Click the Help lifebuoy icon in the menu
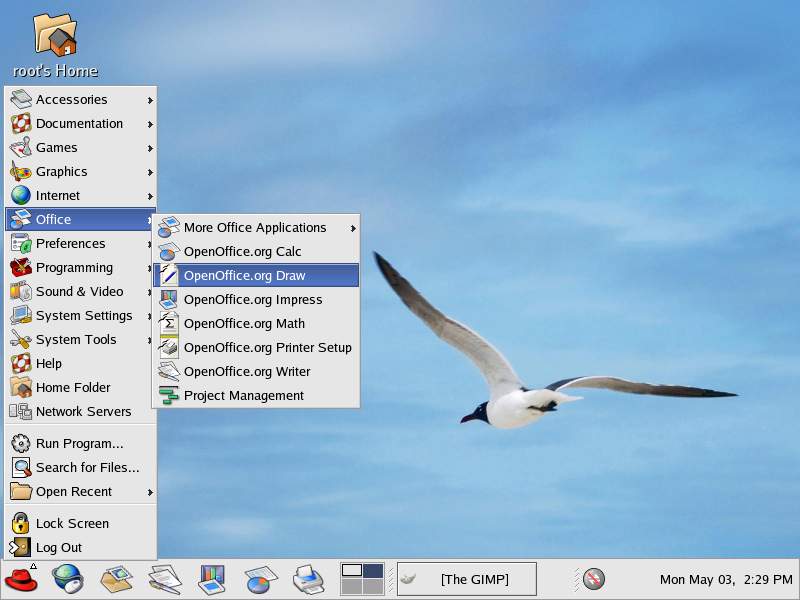Image resolution: width=800 pixels, height=600 pixels. [21, 363]
